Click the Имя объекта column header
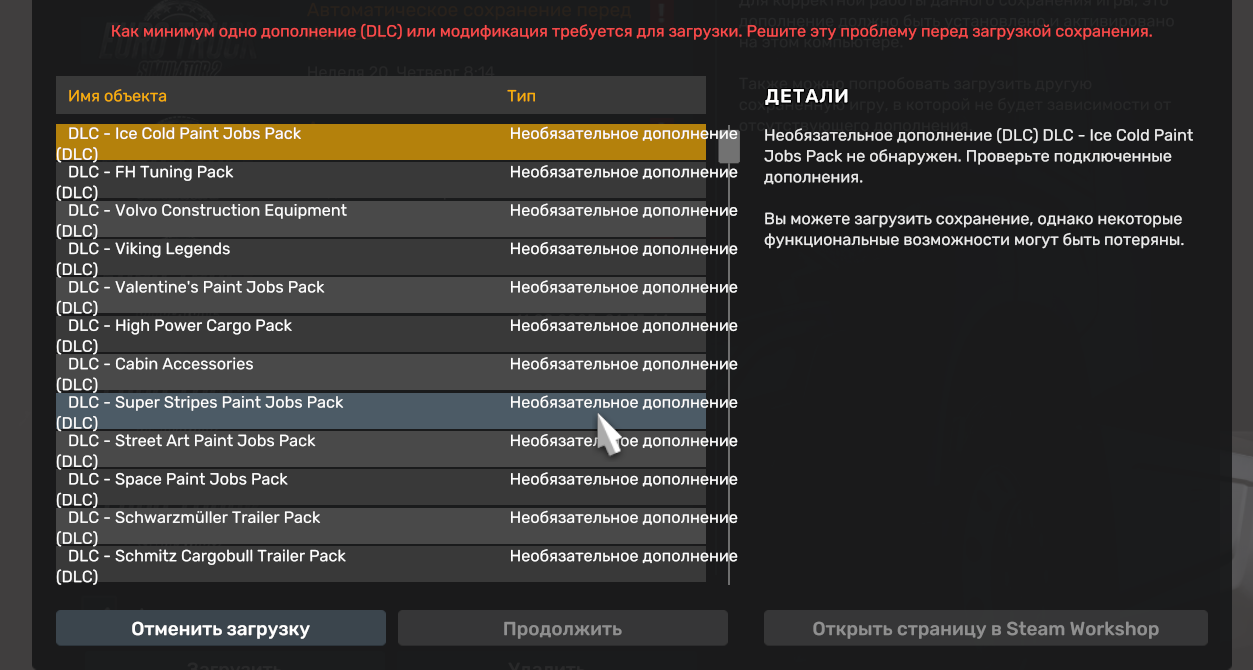The width and height of the screenshot is (1253, 670). 117,96
